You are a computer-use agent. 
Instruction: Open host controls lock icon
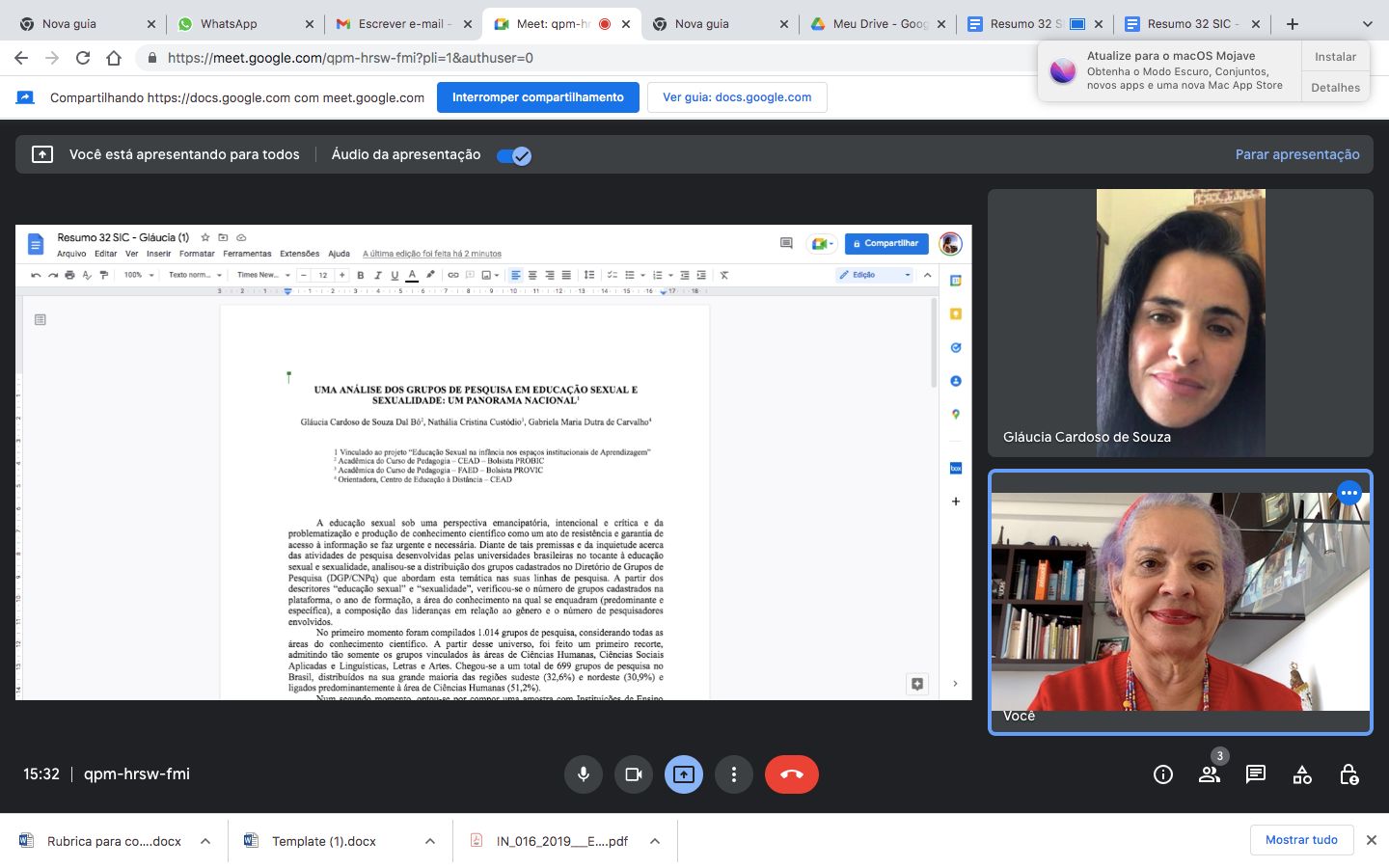(1348, 774)
